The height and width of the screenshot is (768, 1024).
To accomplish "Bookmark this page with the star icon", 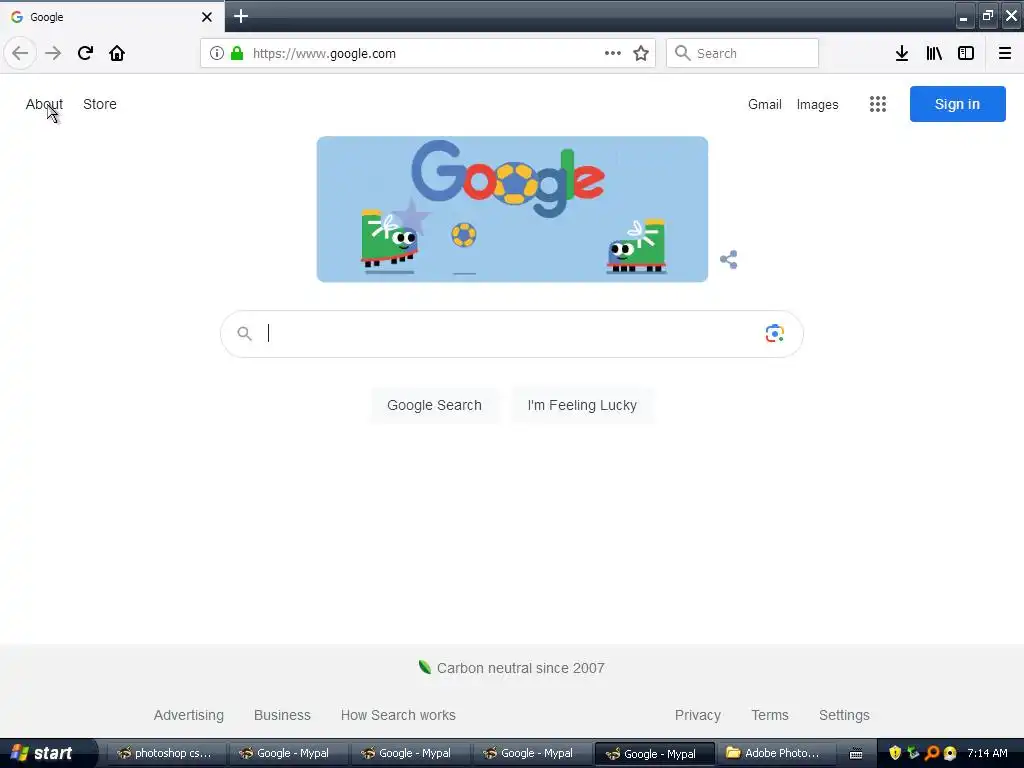I will (641, 53).
